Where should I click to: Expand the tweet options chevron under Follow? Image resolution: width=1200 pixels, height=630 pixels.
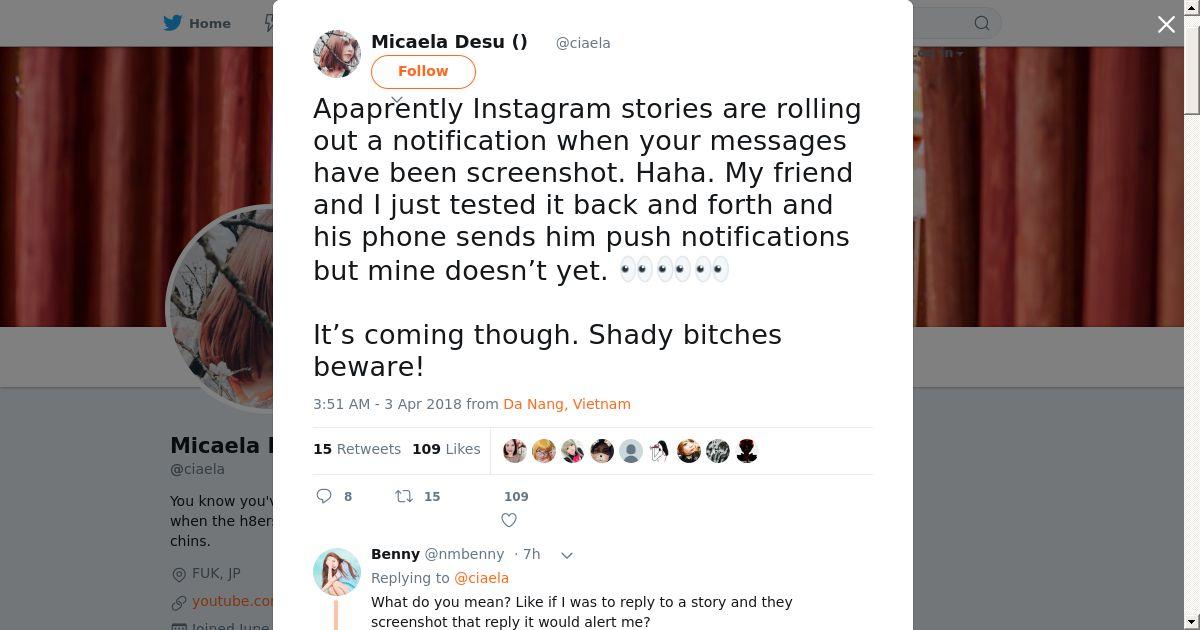coord(397,100)
